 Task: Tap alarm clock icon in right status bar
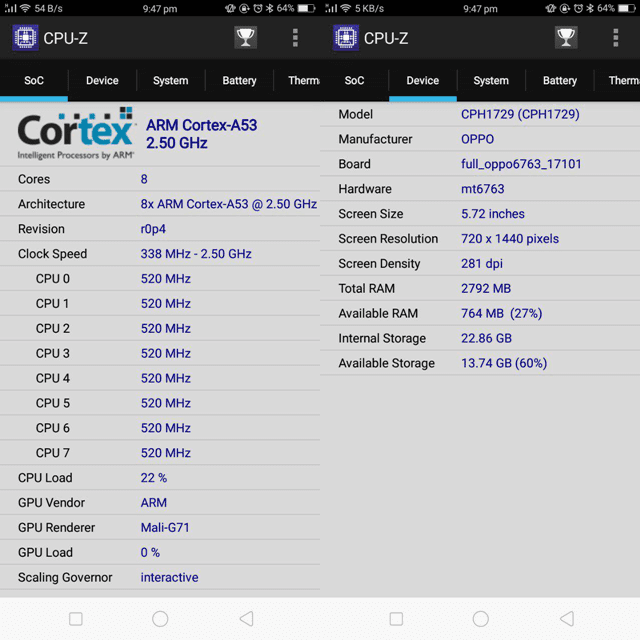pos(578,8)
